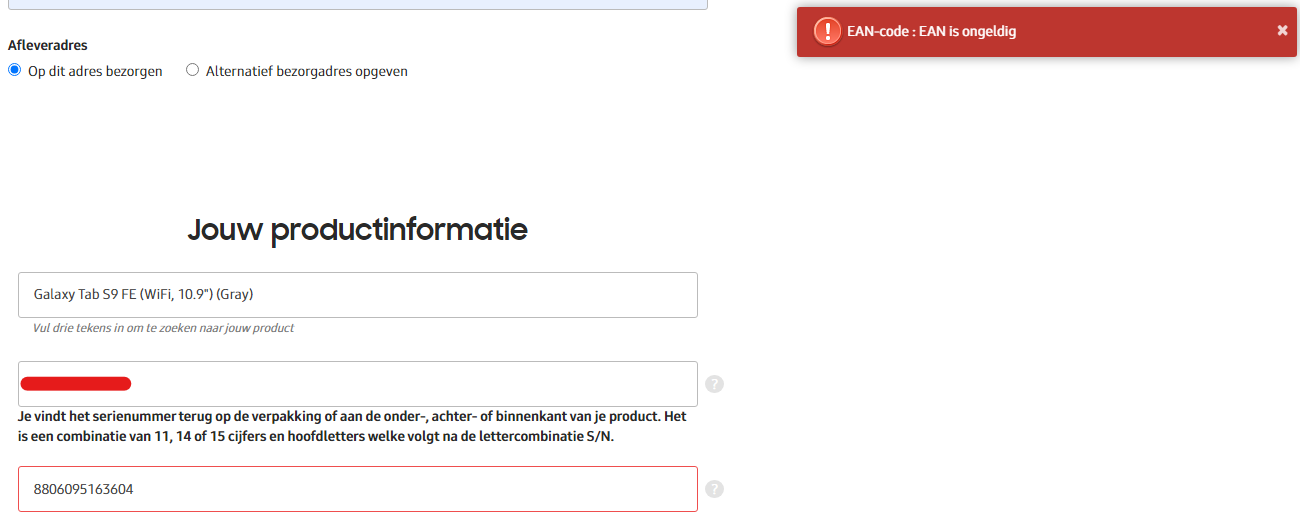The height and width of the screenshot is (521, 1300).
Task: Click the 'Op dit adres bezorgen' label text
Action: point(95,72)
